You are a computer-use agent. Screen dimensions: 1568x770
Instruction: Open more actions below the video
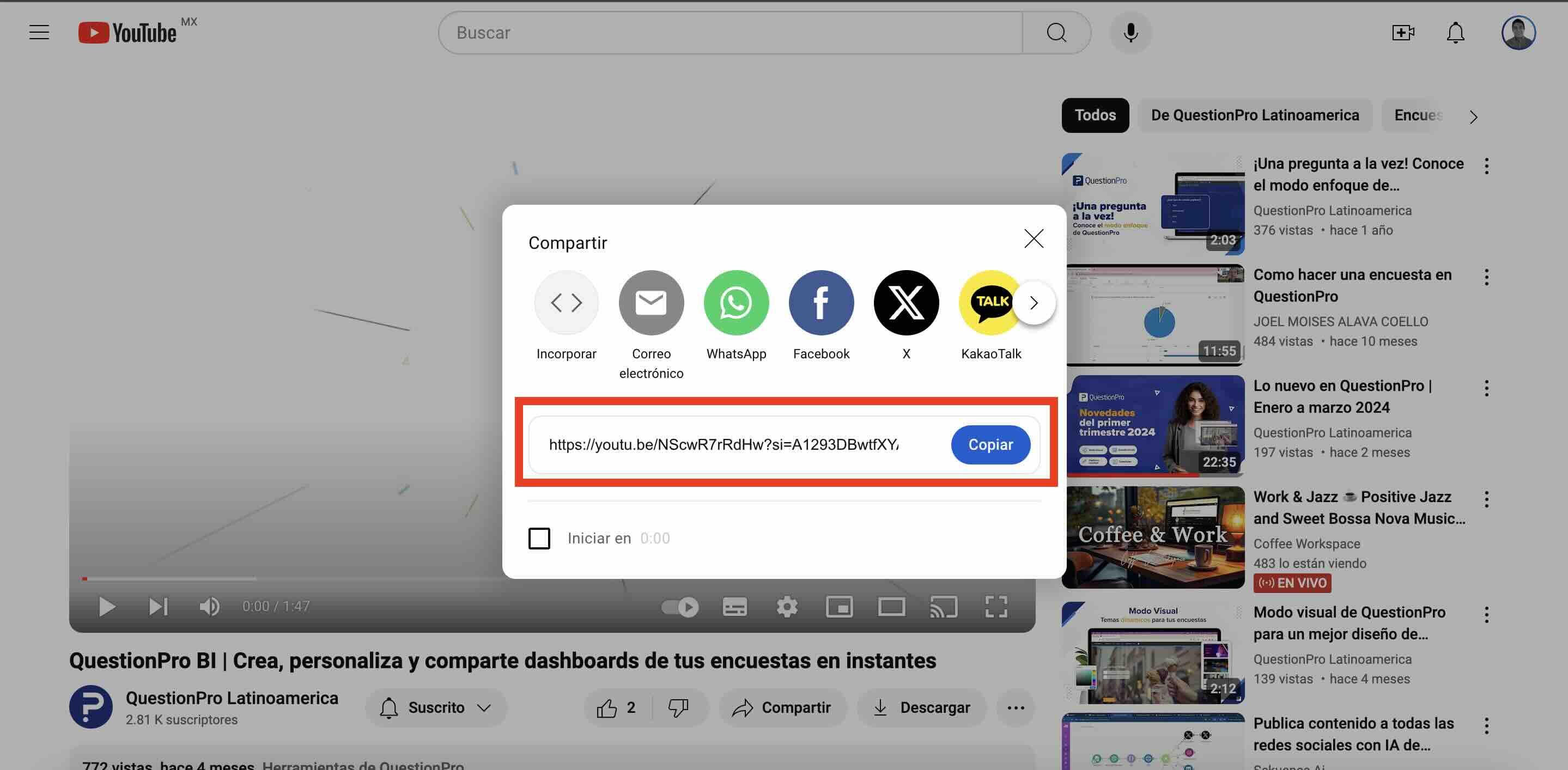(1016, 707)
